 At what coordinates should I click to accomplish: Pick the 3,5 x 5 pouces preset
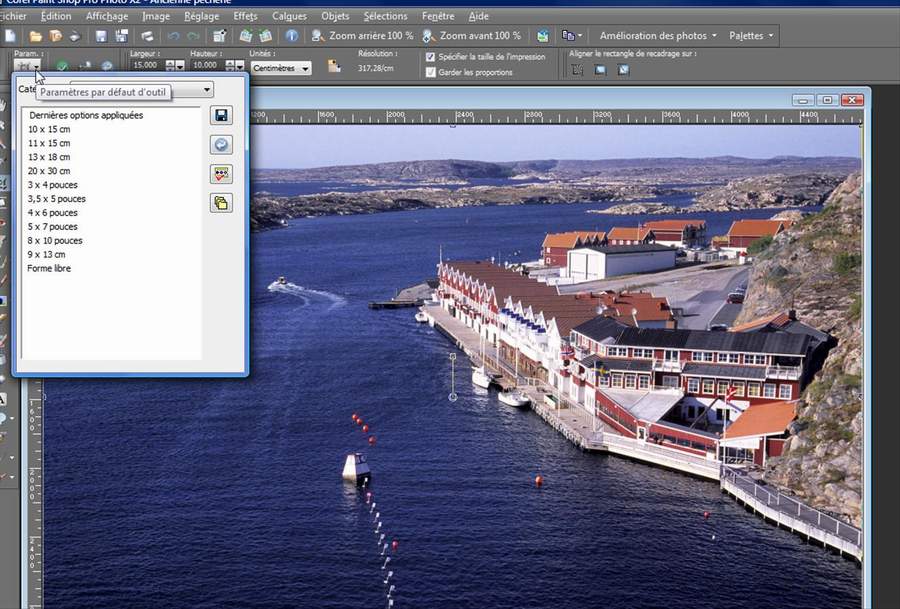pyautogui.click(x=57, y=199)
